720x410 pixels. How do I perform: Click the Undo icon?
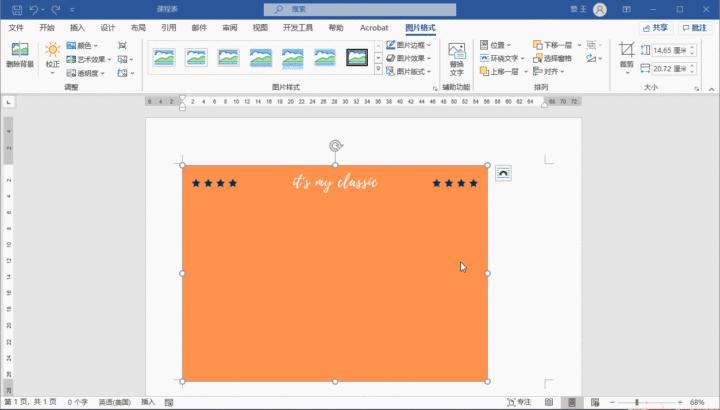(34, 9)
